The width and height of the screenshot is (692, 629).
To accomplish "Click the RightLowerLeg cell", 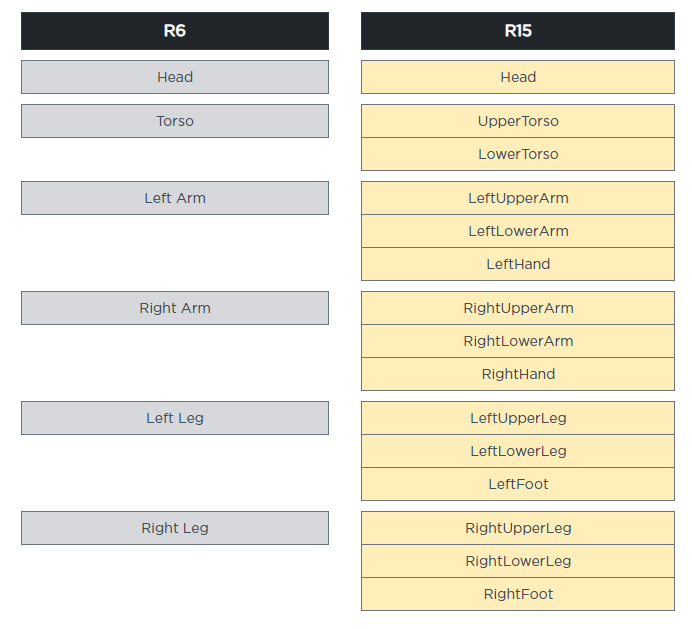I will (518, 561).
